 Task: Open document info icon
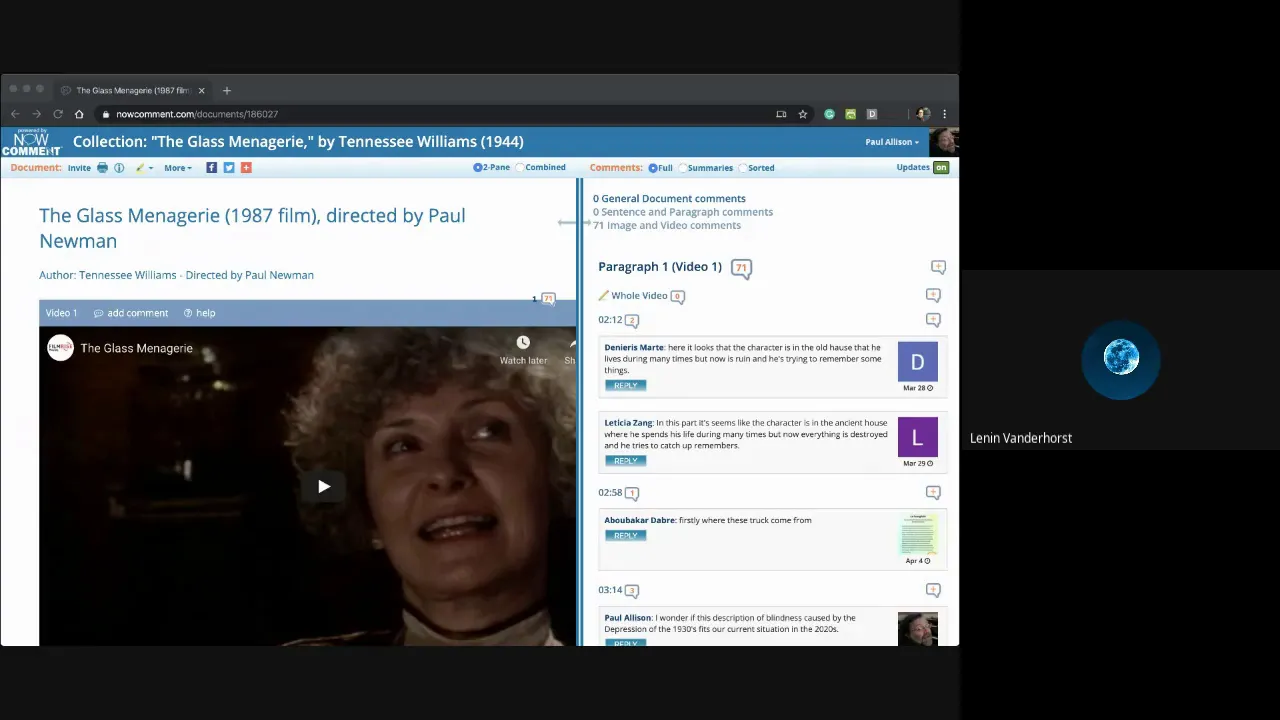119,168
